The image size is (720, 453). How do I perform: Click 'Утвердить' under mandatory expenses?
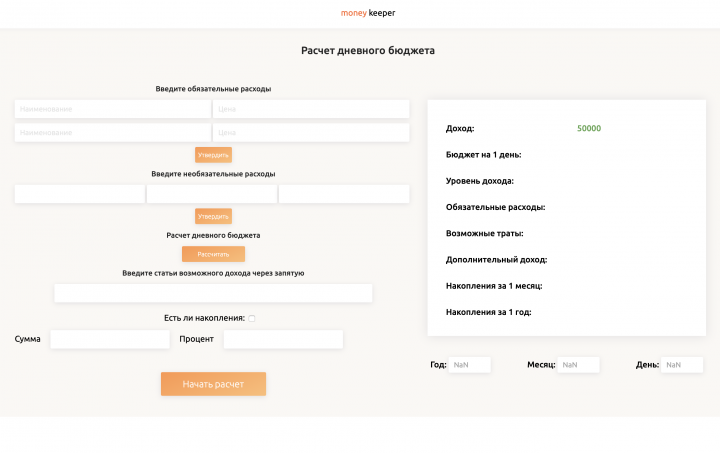coord(213,155)
